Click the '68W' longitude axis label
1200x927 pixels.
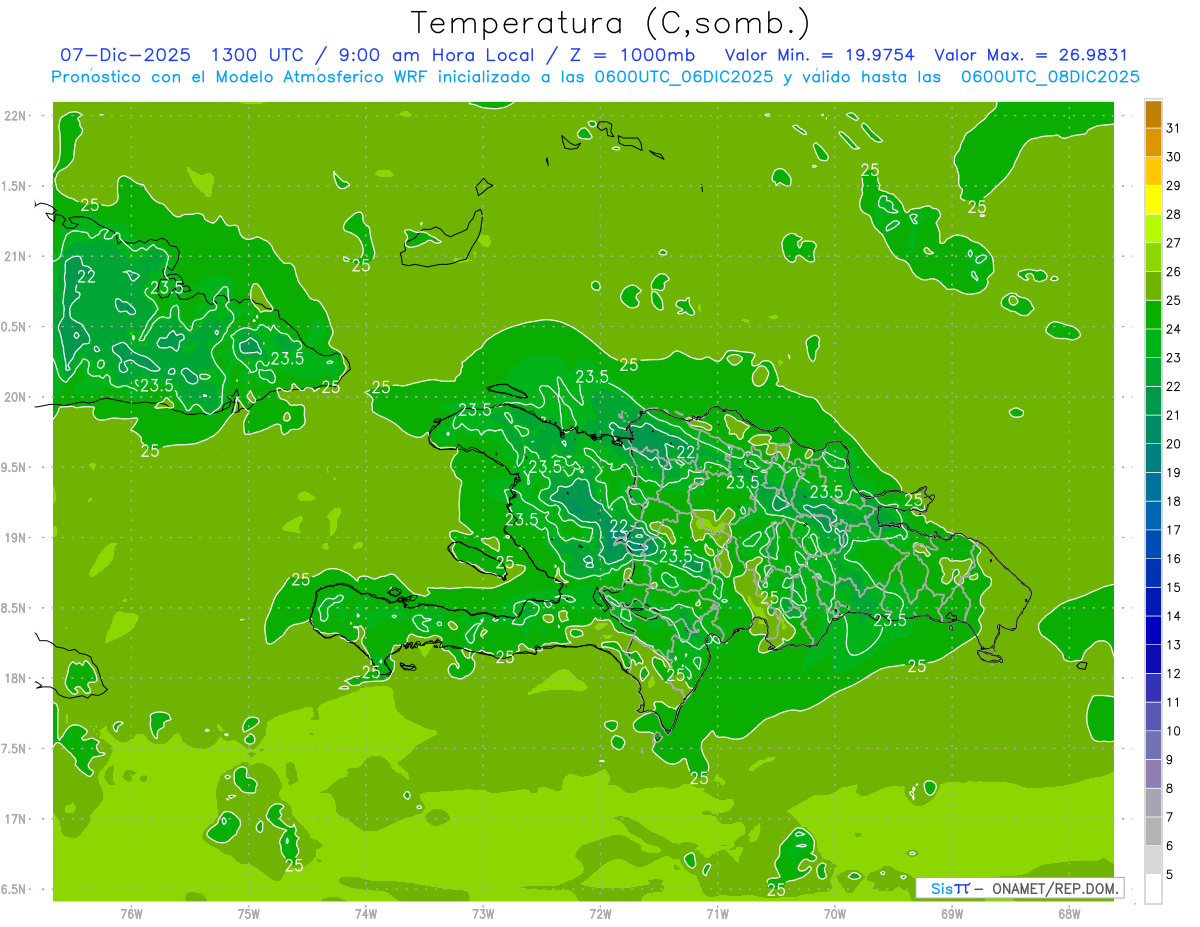point(1069,913)
